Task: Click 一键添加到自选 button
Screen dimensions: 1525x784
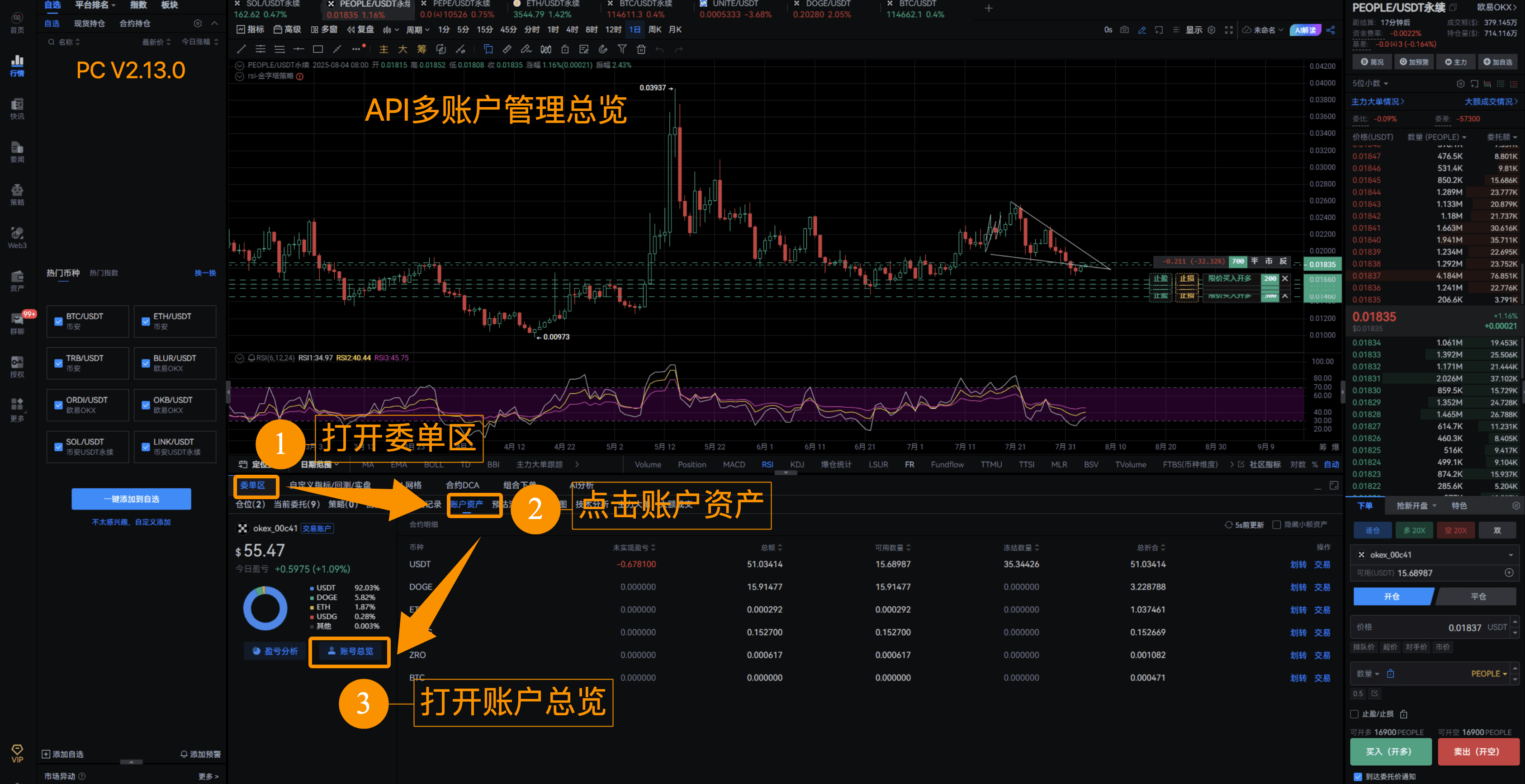Action: click(132, 499)
